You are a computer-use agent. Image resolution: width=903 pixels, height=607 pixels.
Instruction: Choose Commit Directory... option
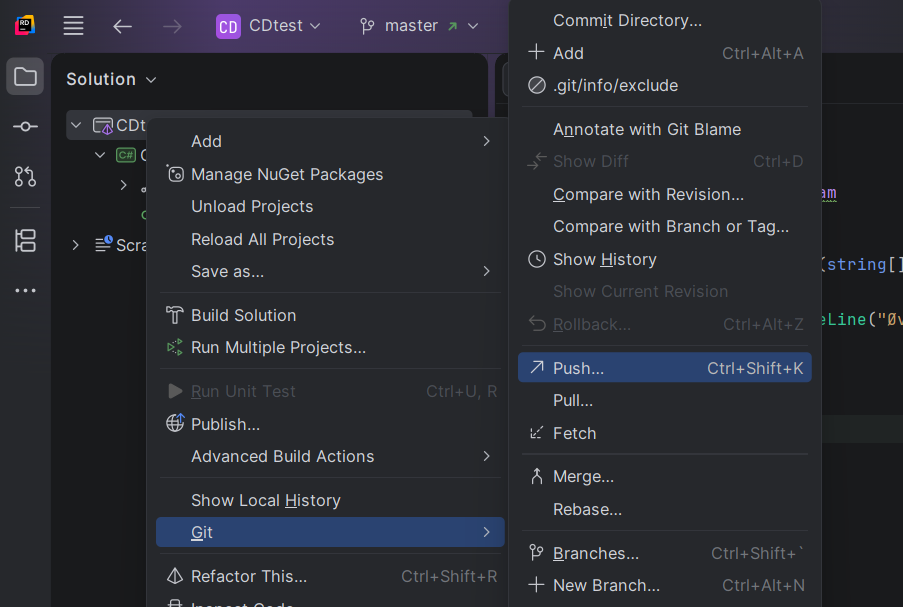665,20
